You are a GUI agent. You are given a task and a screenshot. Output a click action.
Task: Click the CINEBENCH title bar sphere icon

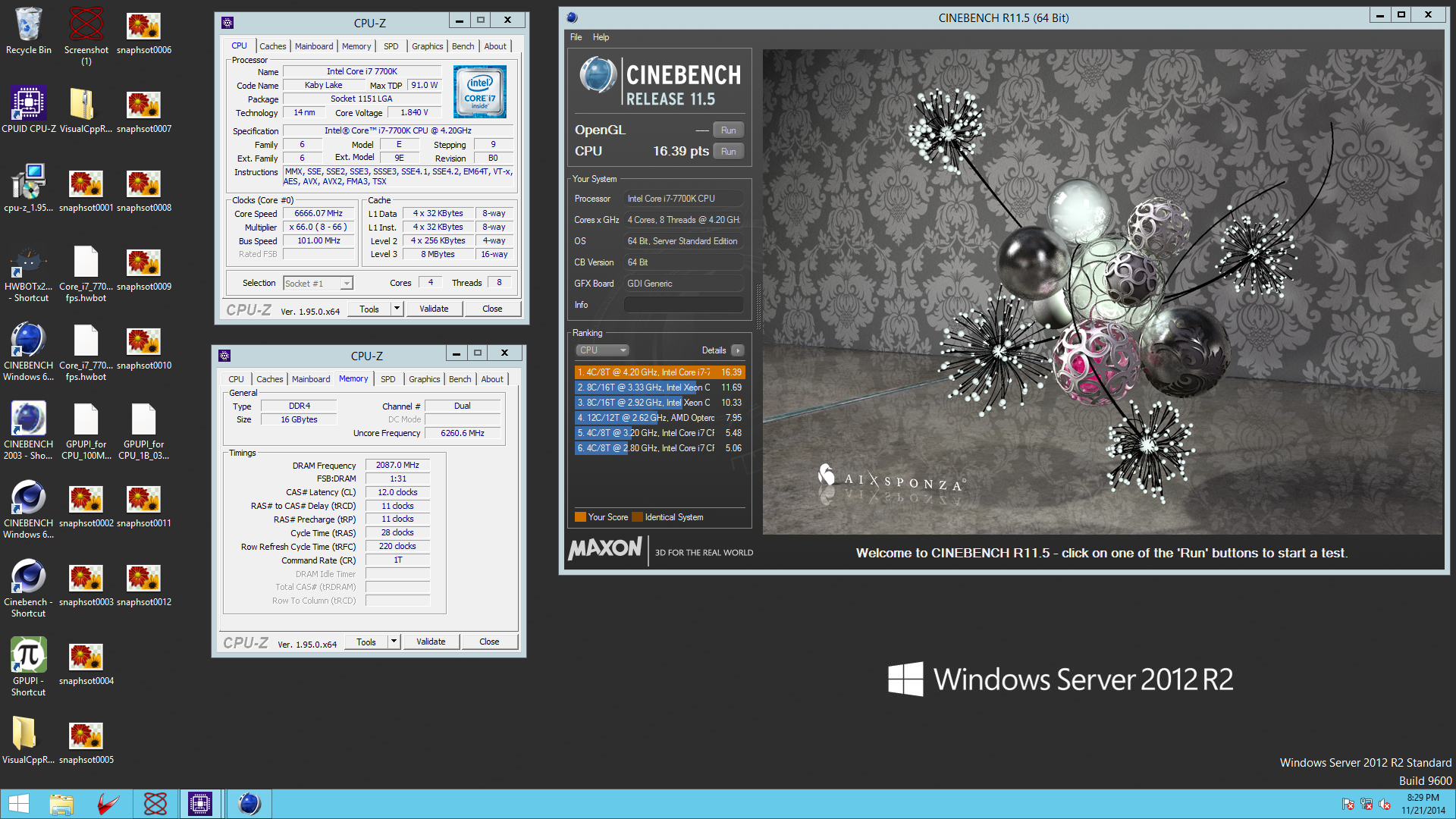[572, 17]
